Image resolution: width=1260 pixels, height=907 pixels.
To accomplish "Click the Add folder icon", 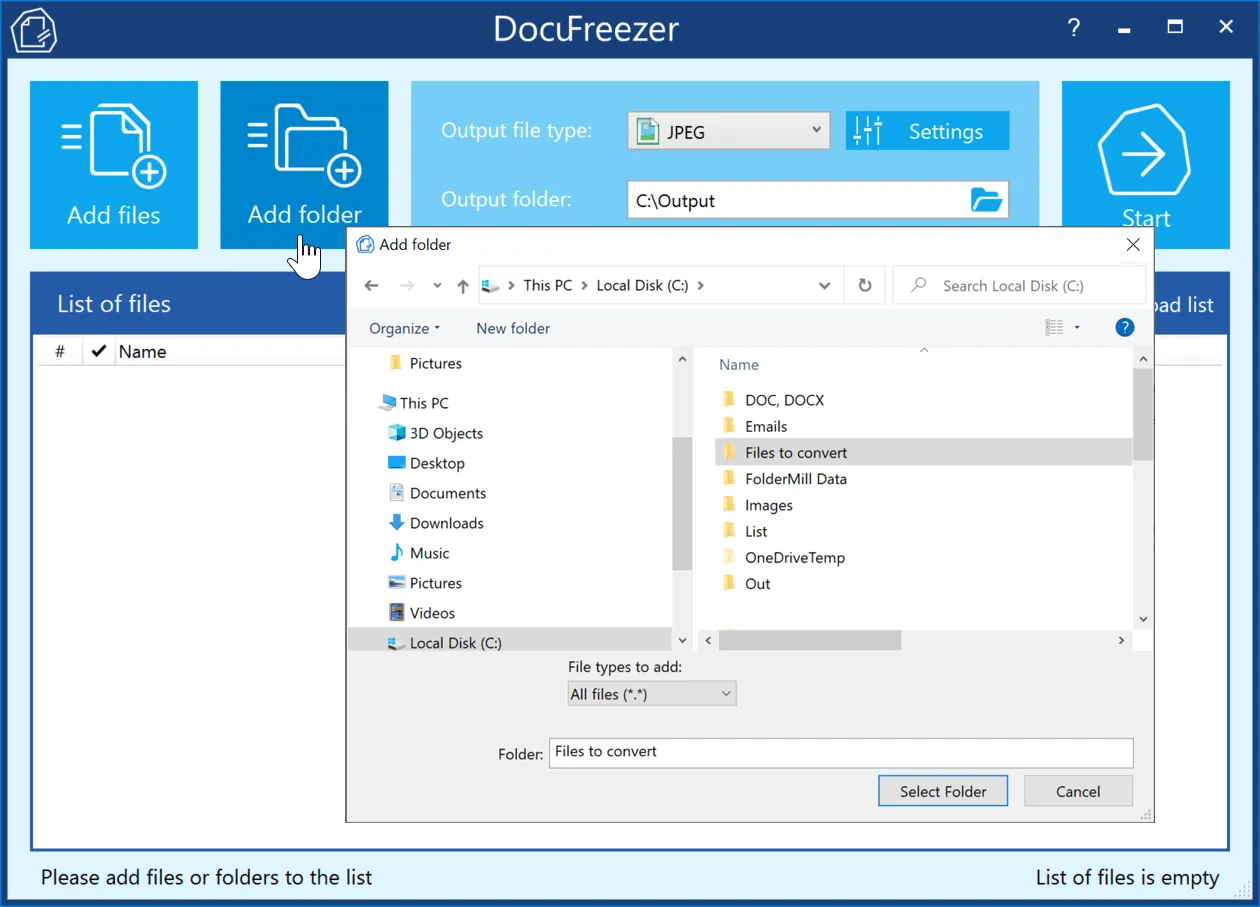I will tap(304, 165).
